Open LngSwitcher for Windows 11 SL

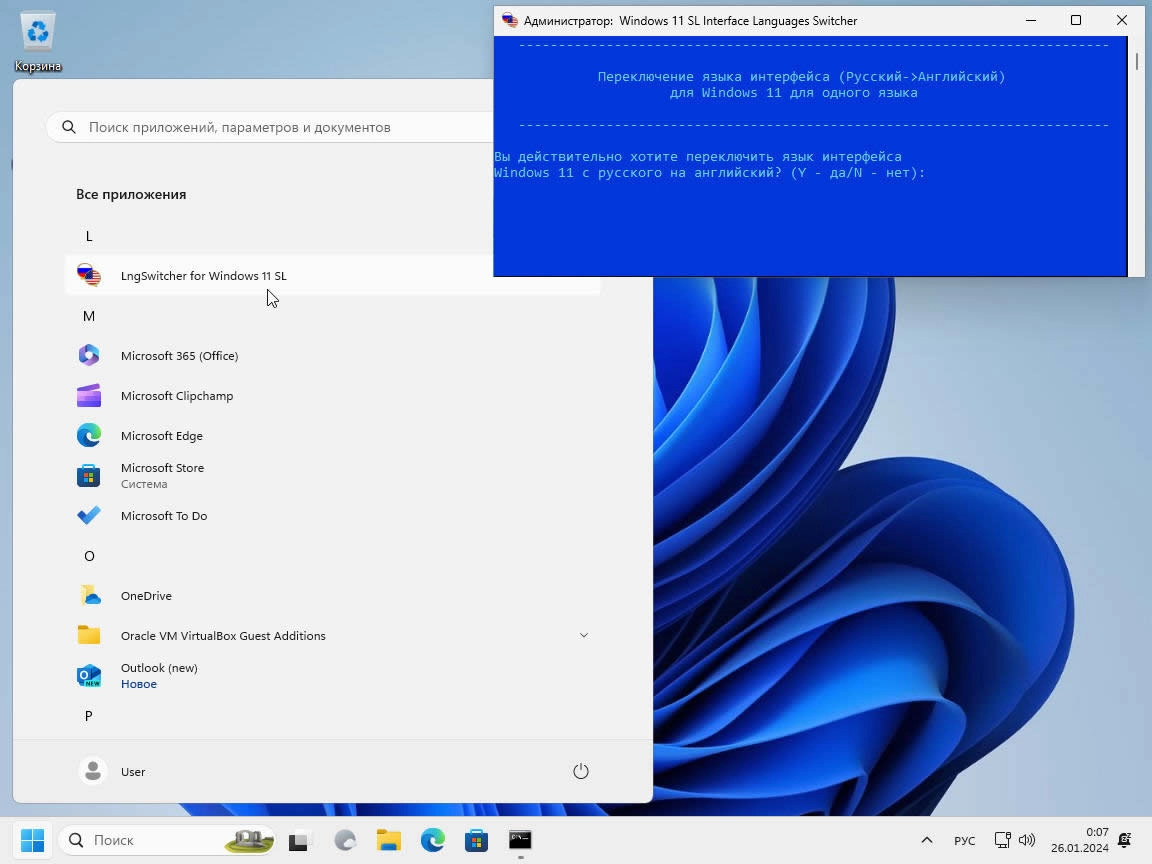(203, 276)
